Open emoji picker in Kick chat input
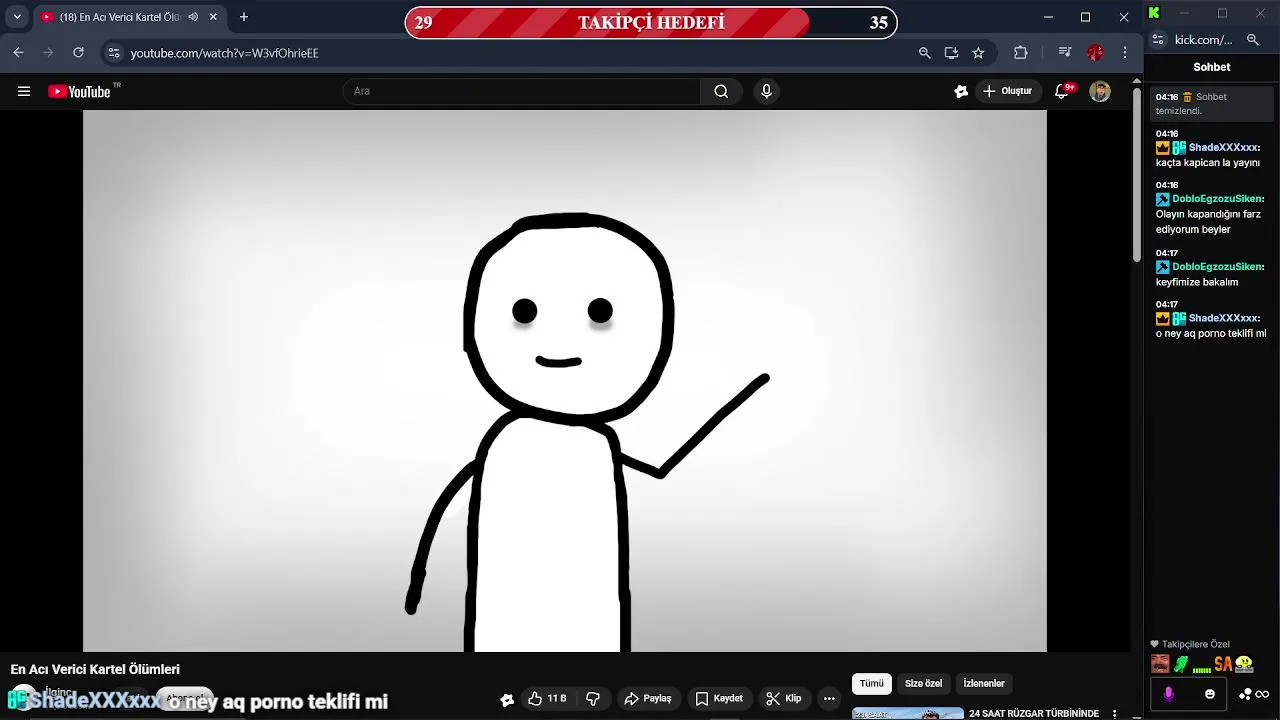Image resolution: width=1280 pixels, height=720 pixels. click(x=1210, y=694)
